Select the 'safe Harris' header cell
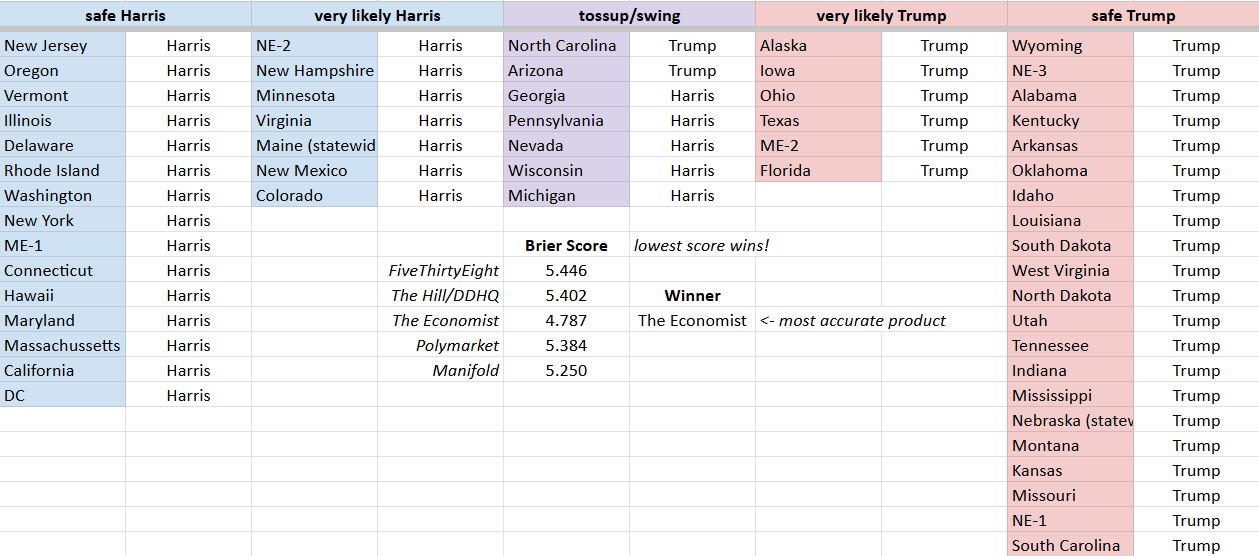Viewport: 1259px width, 556px height. click(125, 15)
